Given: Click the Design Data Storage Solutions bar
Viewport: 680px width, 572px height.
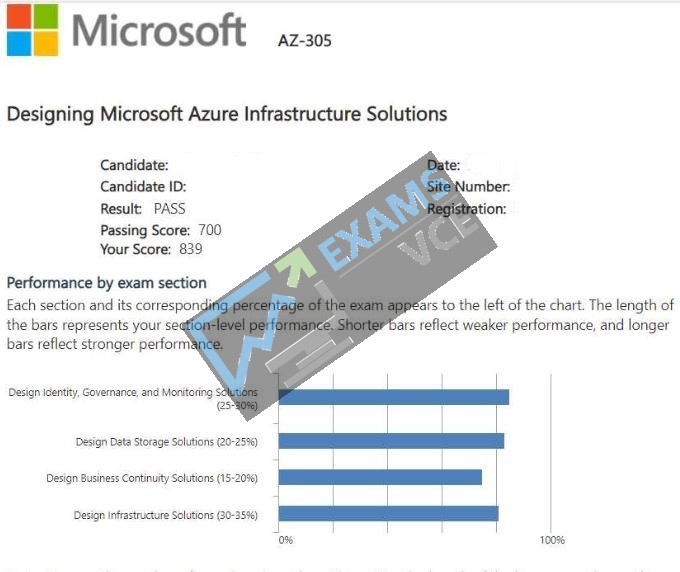Looking at the screenshot, I should click(x=391, y=441).
